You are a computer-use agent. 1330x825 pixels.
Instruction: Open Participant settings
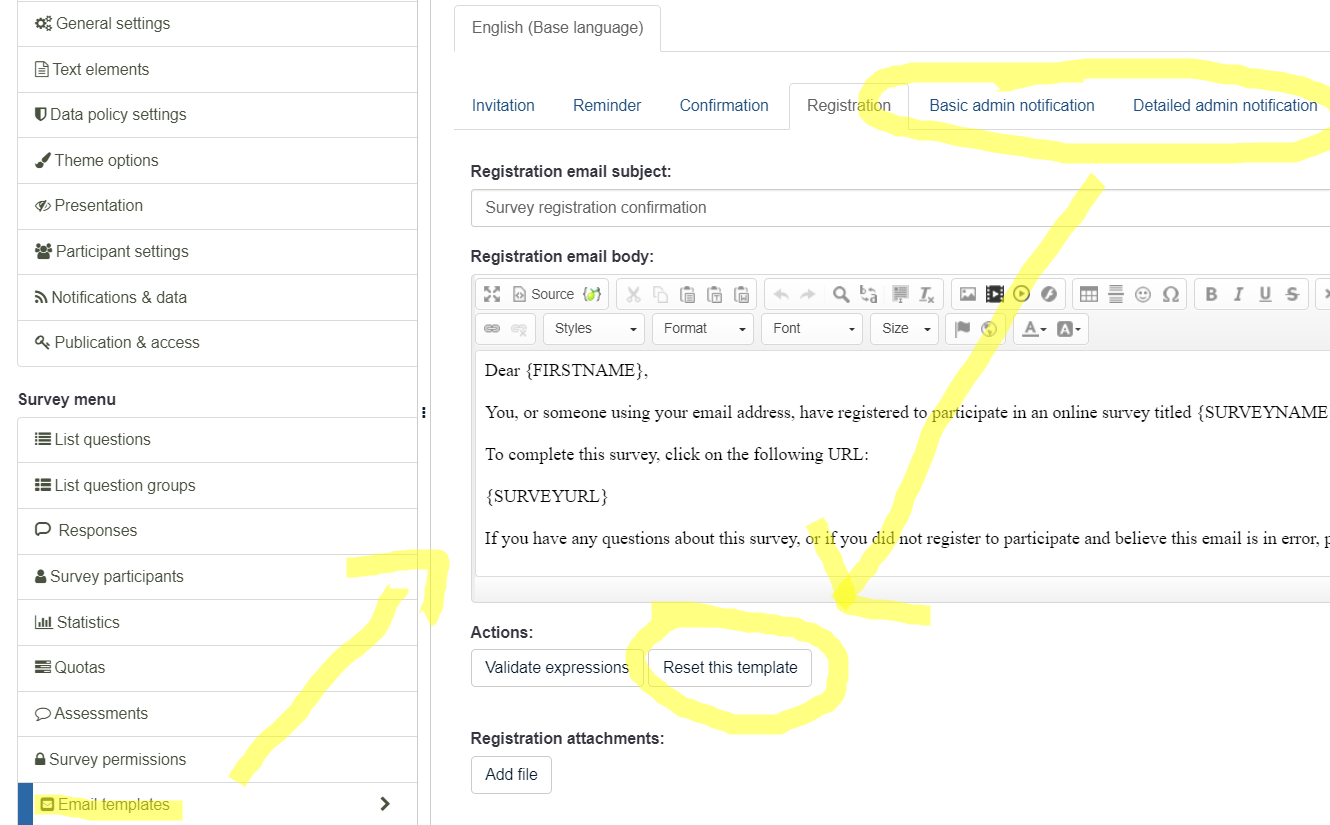(x=217, y=251)
